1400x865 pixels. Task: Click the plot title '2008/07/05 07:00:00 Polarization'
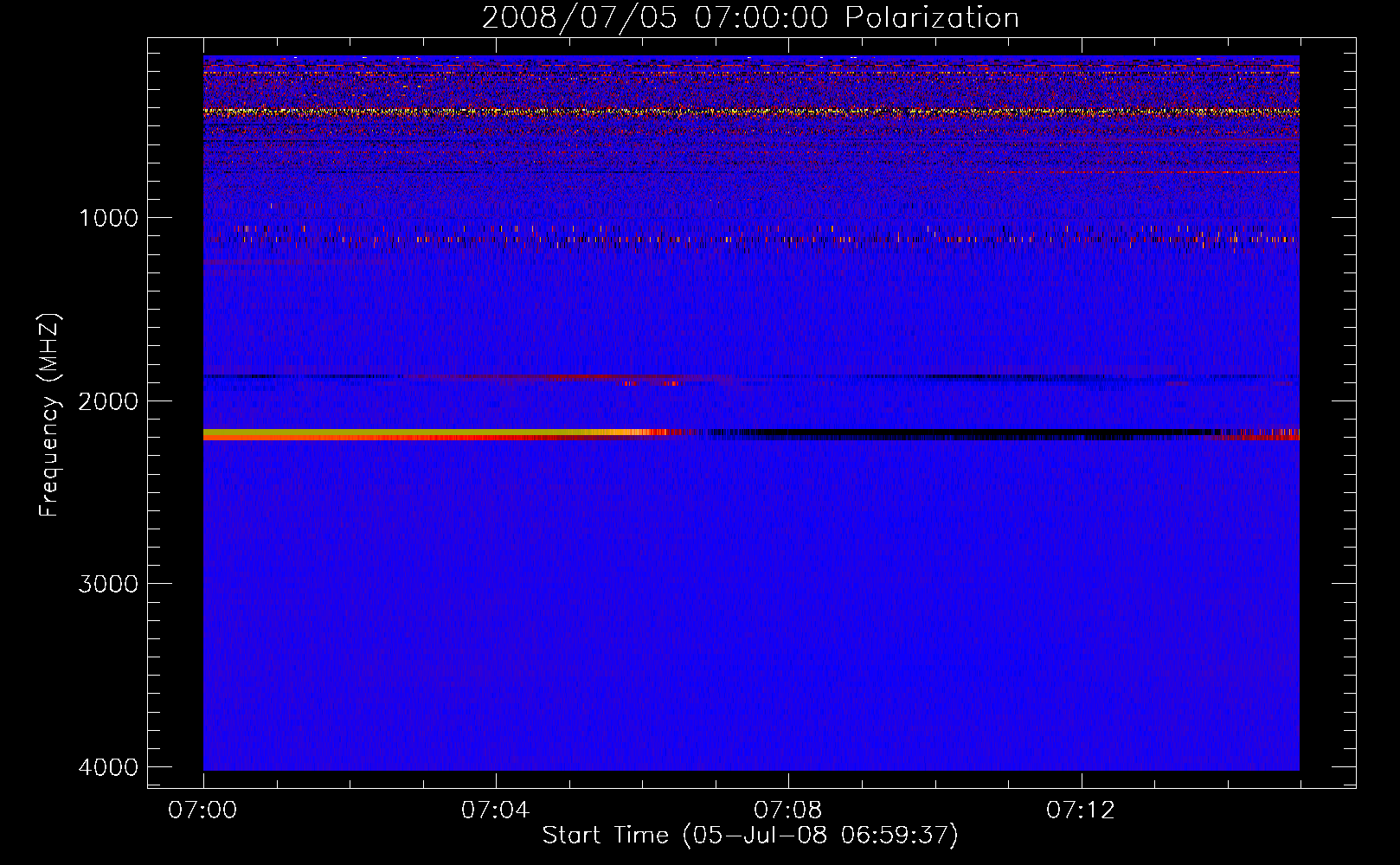tap(750, 17)
